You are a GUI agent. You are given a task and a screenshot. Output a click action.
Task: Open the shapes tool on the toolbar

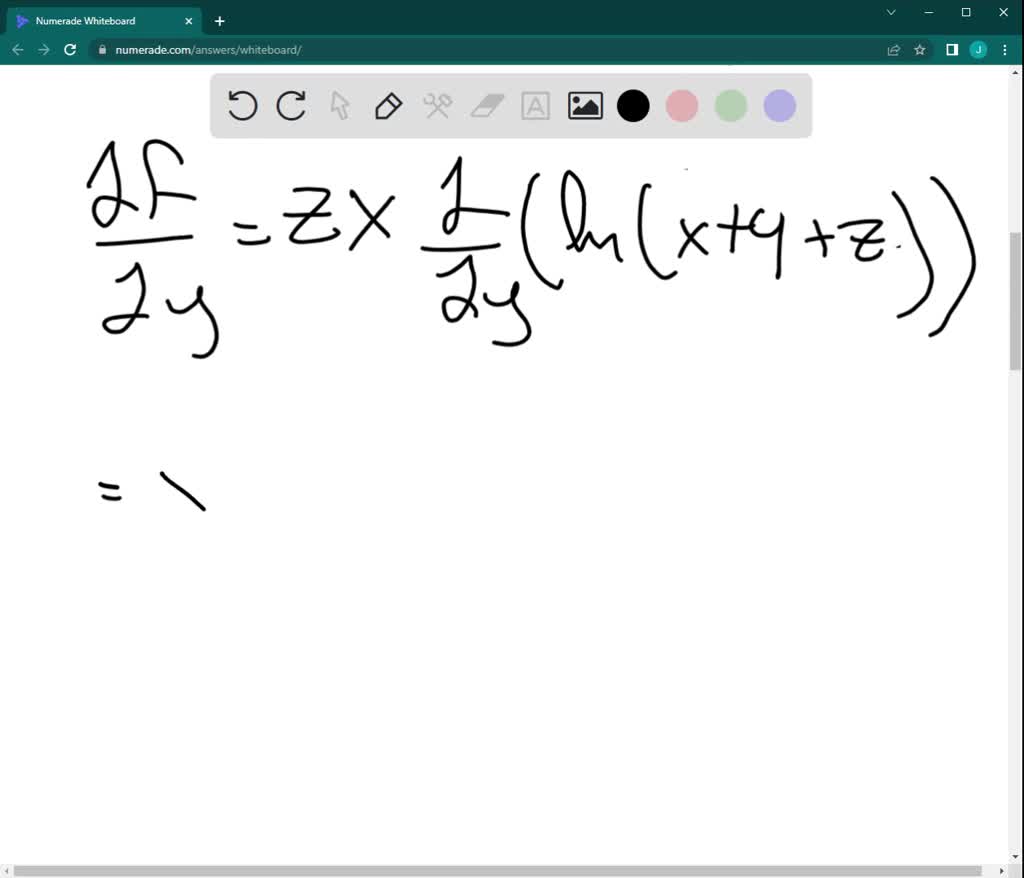[437, 105]
